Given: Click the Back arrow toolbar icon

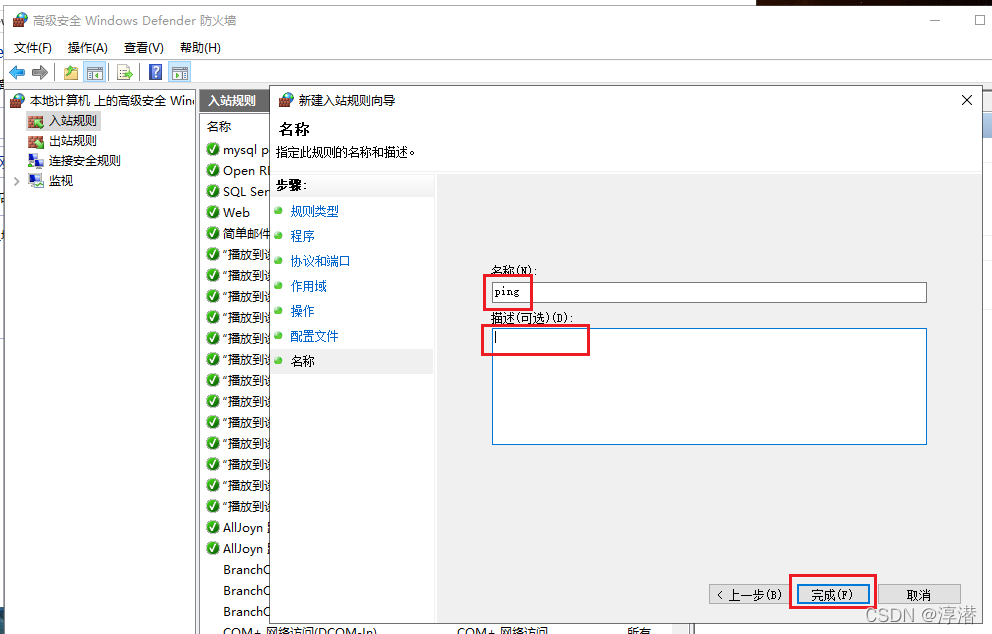Looking at the screenshot, I should (17, 73).
